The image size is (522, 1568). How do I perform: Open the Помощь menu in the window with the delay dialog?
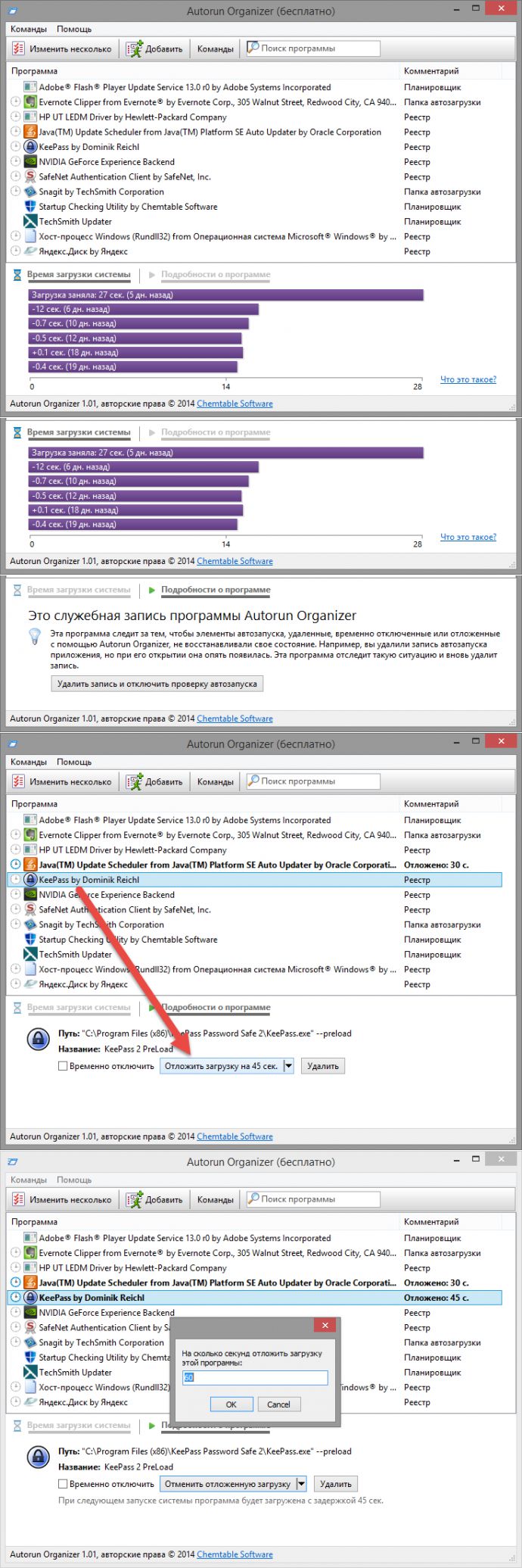[74, 1180]
